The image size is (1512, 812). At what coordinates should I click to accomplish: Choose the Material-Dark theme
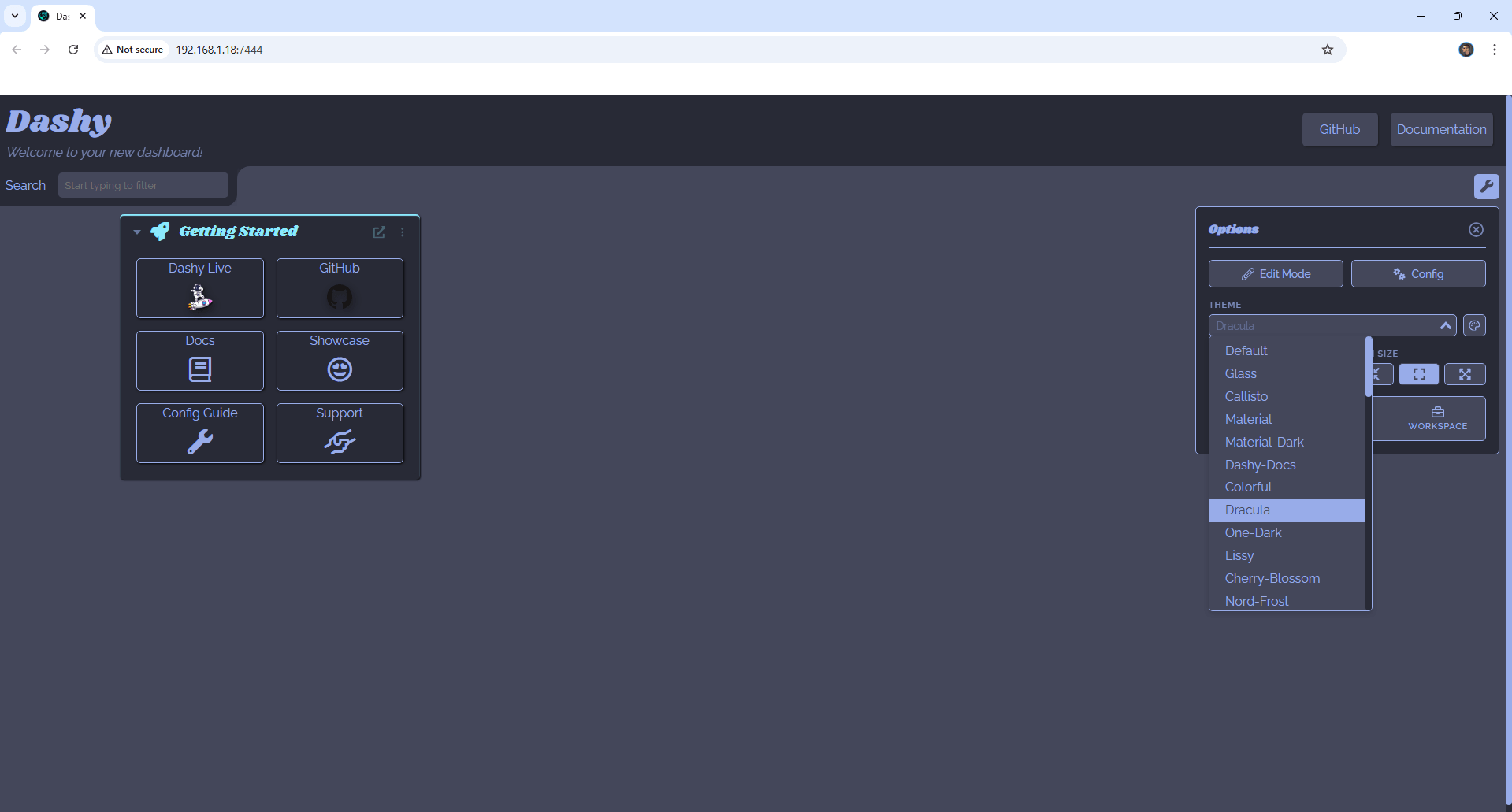click(1287, 442)
